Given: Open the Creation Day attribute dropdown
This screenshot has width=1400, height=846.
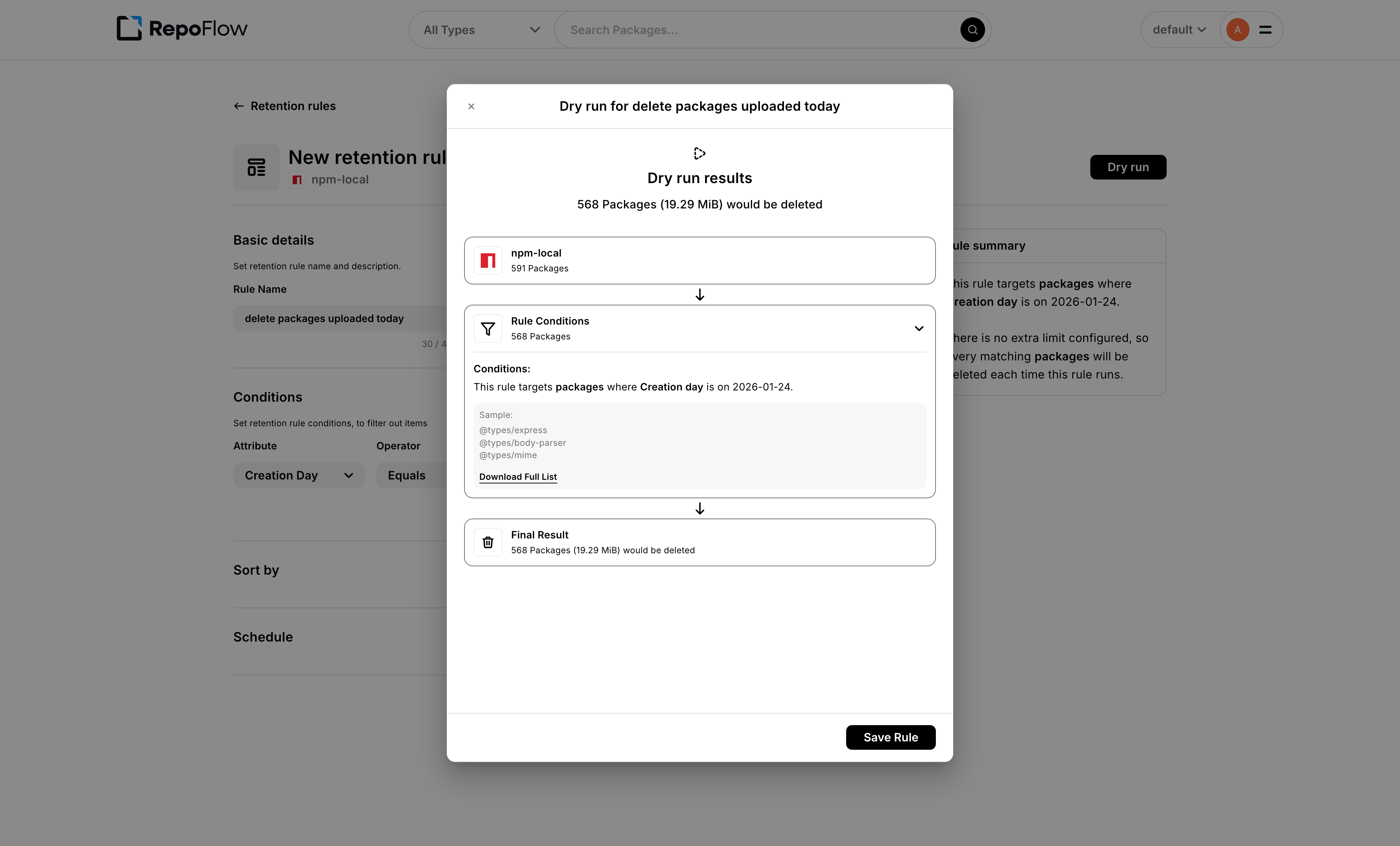Looking at the screenshot, I should coord(298,475).
